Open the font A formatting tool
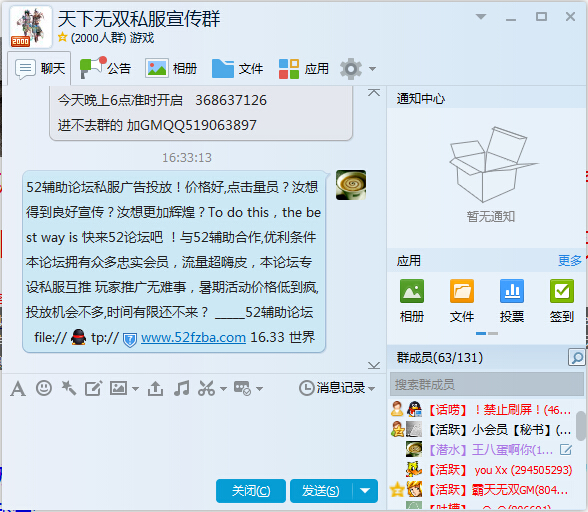This screenshot has height=512, width=588. (x=18, y=389)
